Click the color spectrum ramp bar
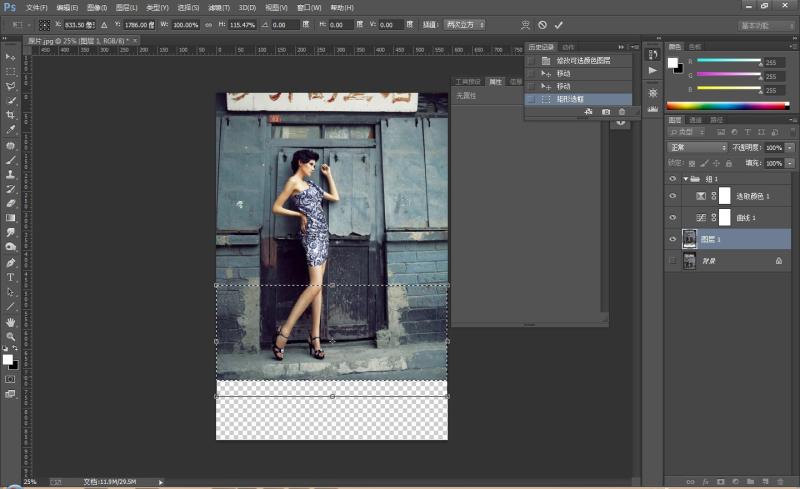 [728, 106]
